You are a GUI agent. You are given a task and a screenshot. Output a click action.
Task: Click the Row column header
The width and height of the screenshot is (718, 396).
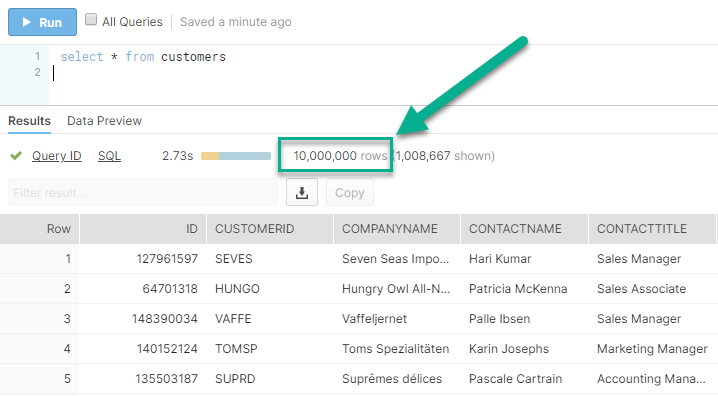(x=40, y=228)
